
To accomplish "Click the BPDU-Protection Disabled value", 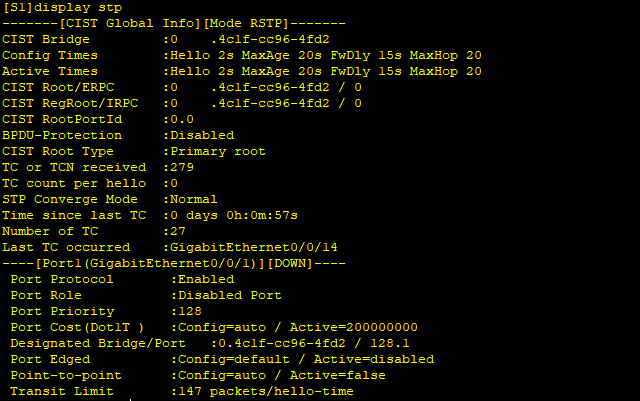I will [x=202, y=135].
